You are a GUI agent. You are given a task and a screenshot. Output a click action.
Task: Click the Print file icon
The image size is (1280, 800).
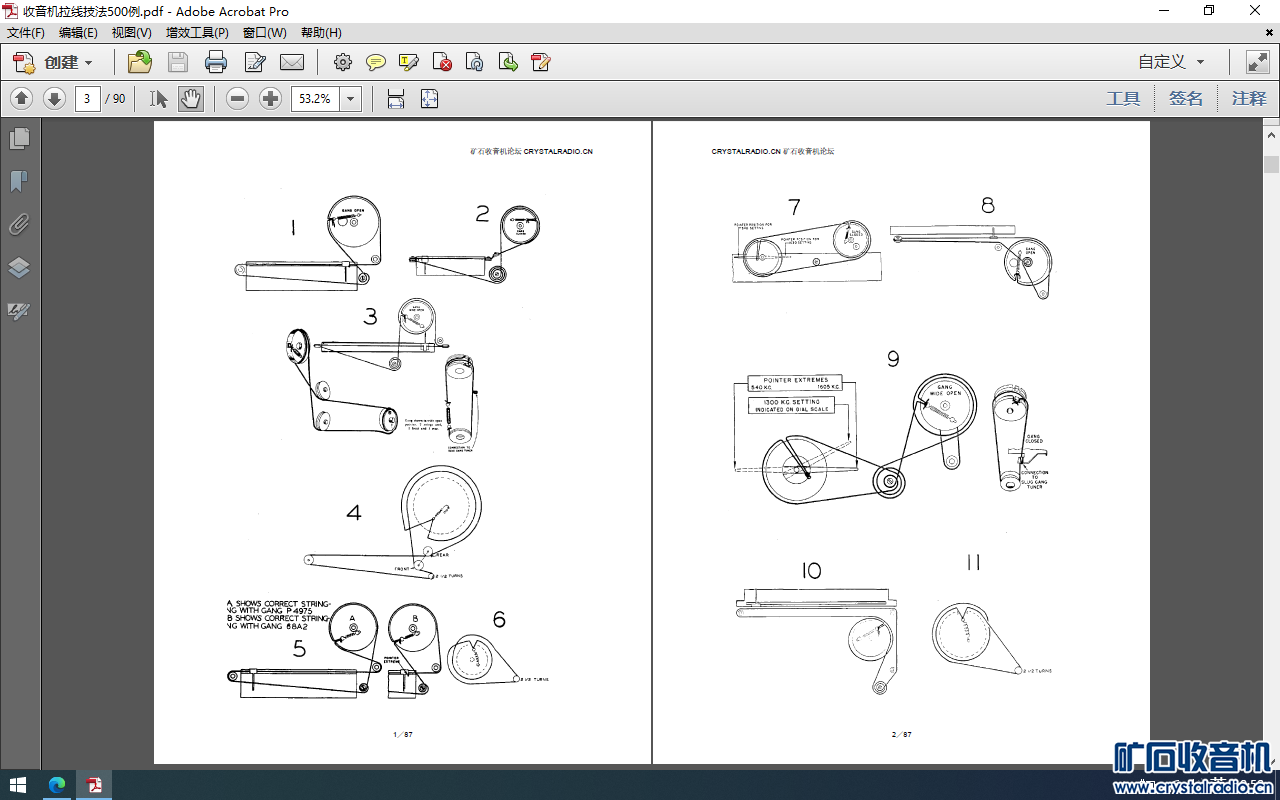click(x=216, y=63)
